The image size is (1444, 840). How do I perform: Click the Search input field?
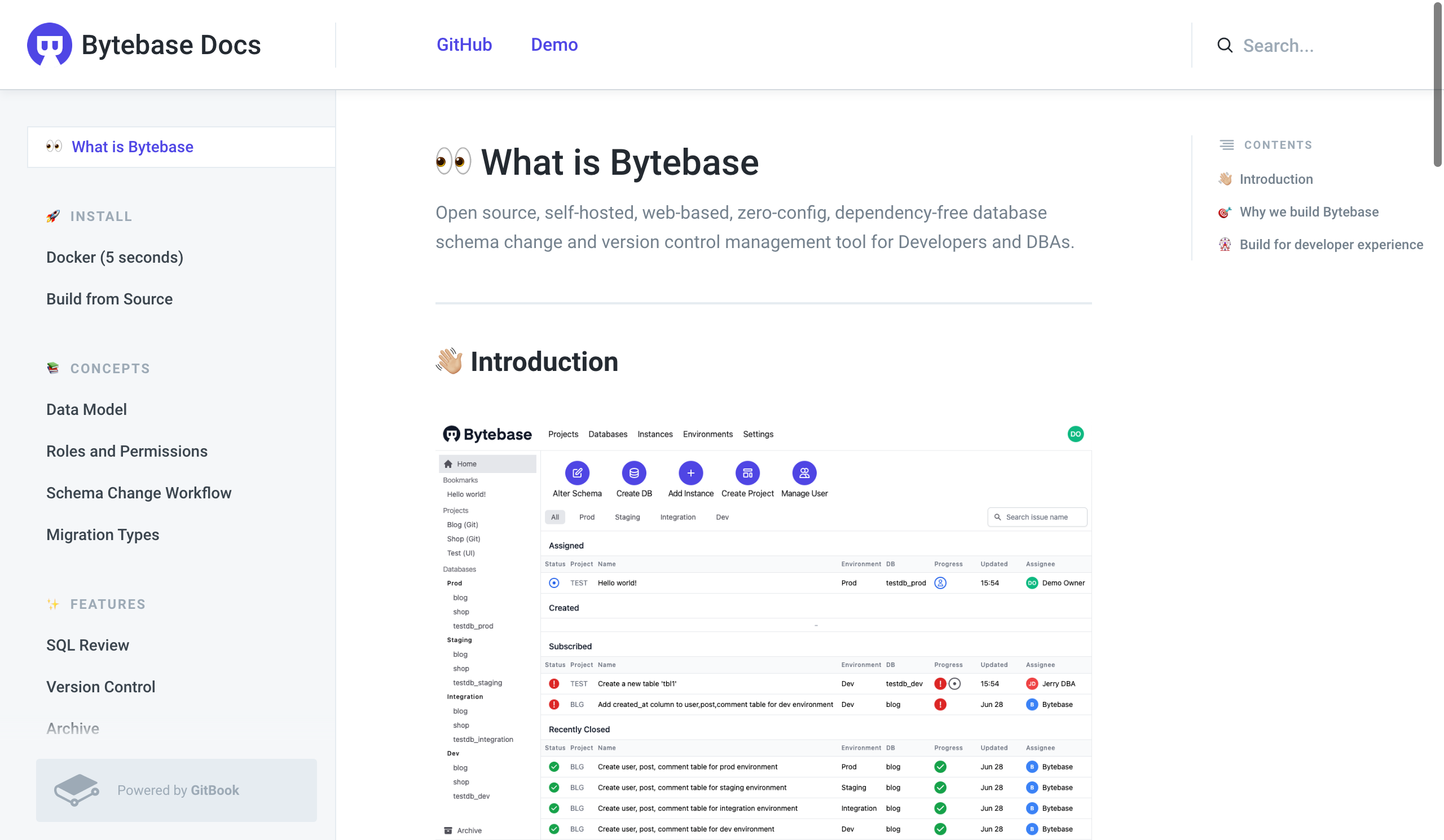[1318, 45]
